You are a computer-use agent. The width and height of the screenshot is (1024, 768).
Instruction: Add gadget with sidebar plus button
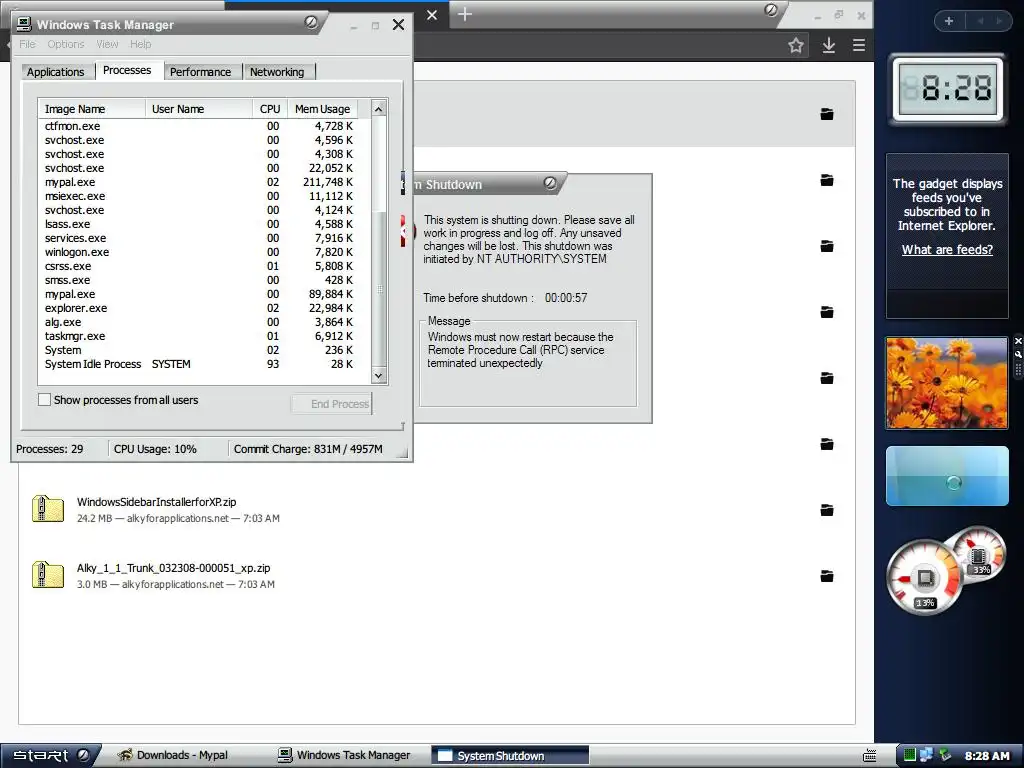point(949,21)
